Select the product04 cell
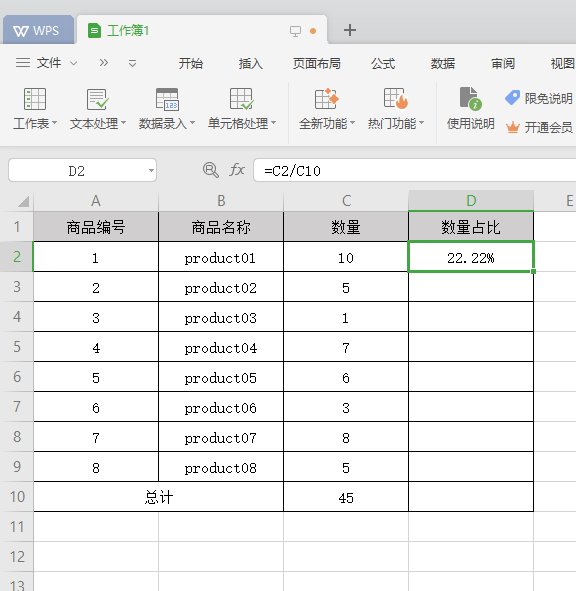 click(221, 347)
